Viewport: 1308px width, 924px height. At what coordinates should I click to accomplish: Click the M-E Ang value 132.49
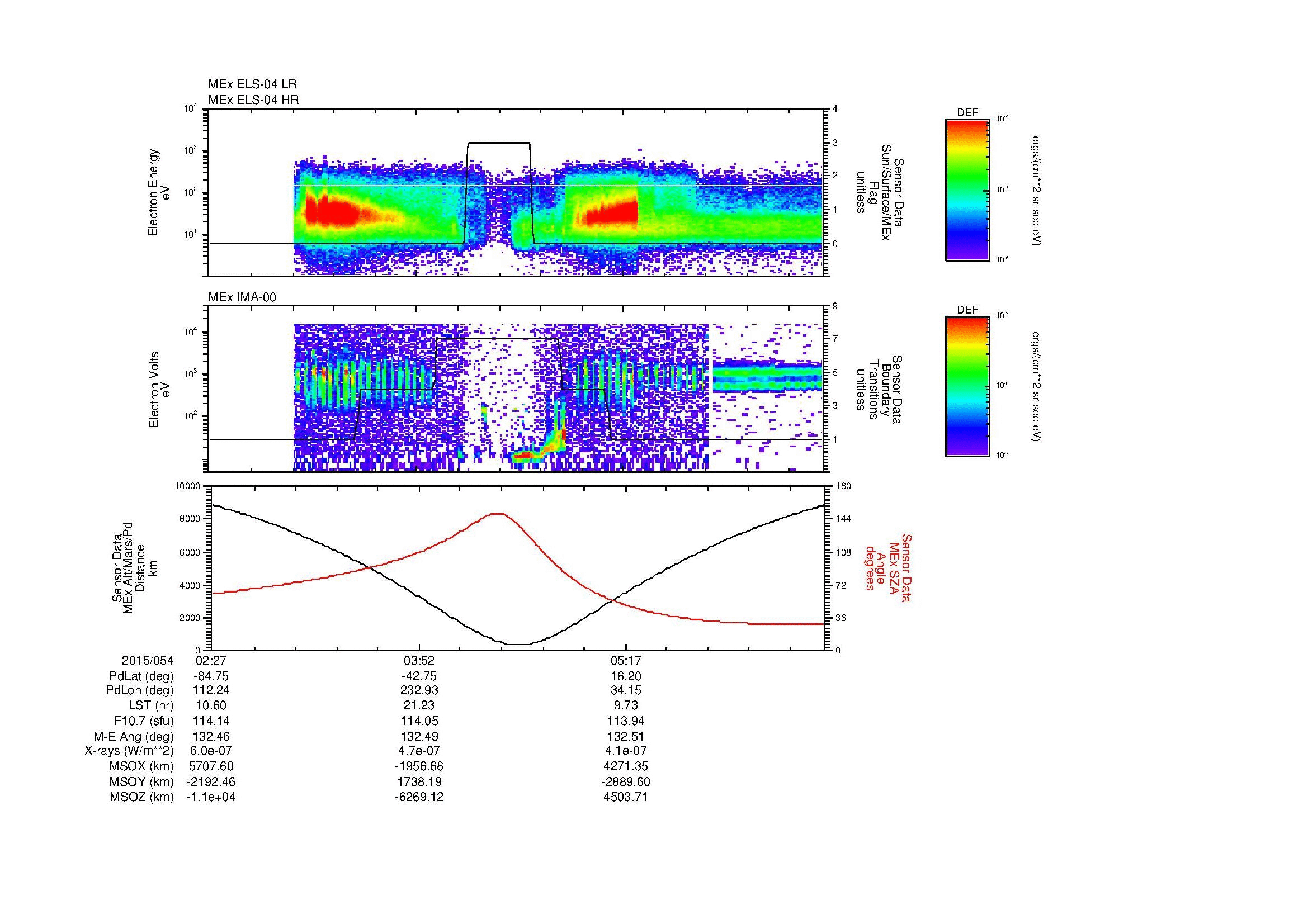tap(419, 736)
